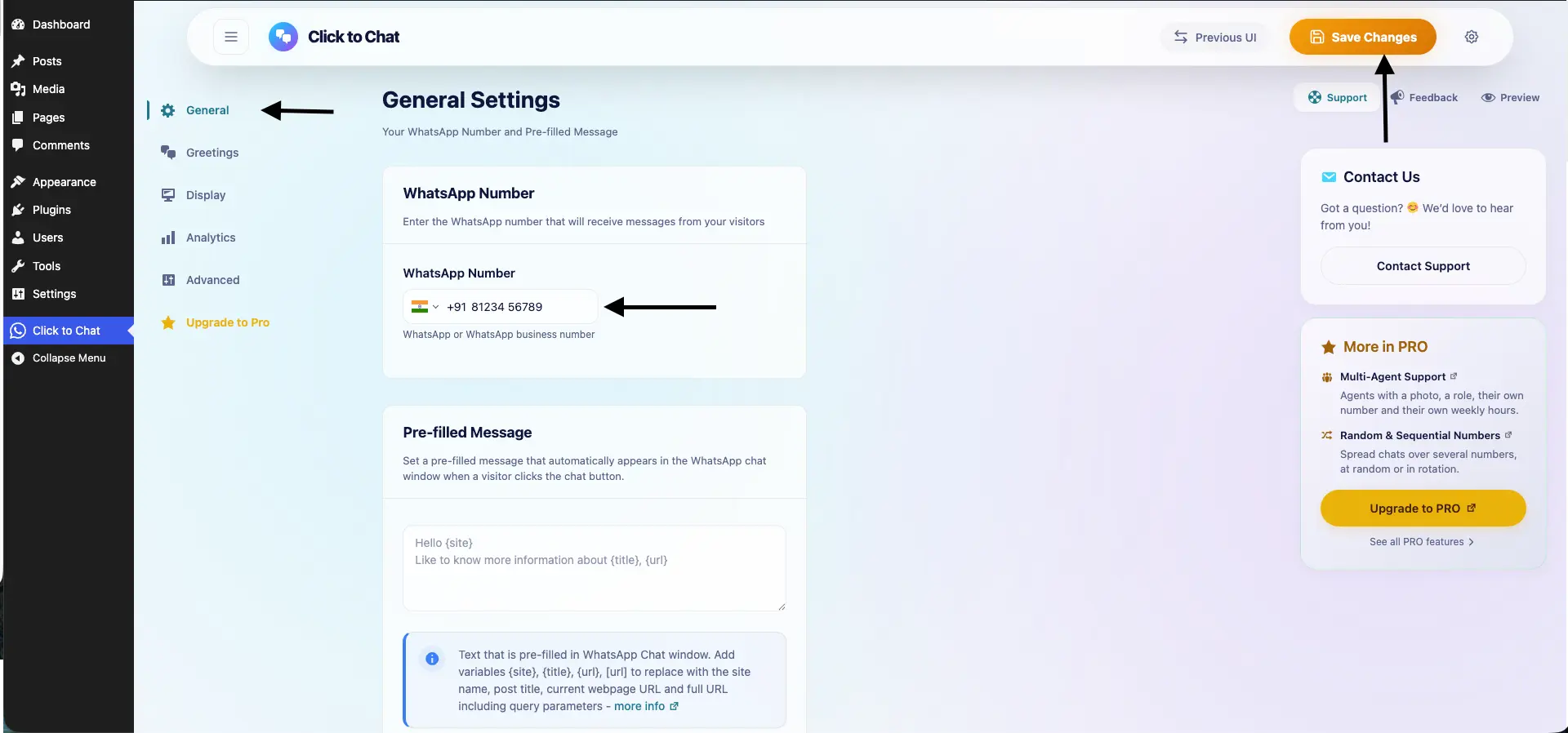Click the blue info icon in hint box
1568x733 pixels.
(x=432, y=659)
